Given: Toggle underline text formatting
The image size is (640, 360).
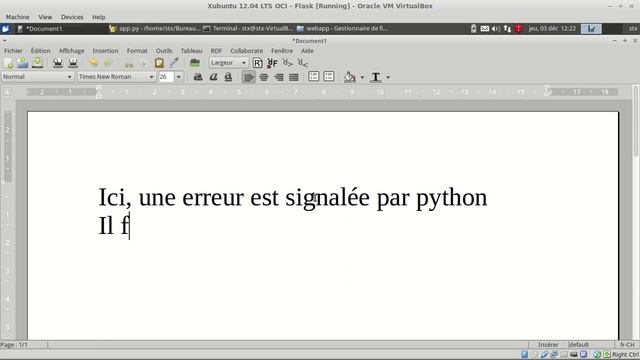Looking at the screenshot, I should point(228,77).
